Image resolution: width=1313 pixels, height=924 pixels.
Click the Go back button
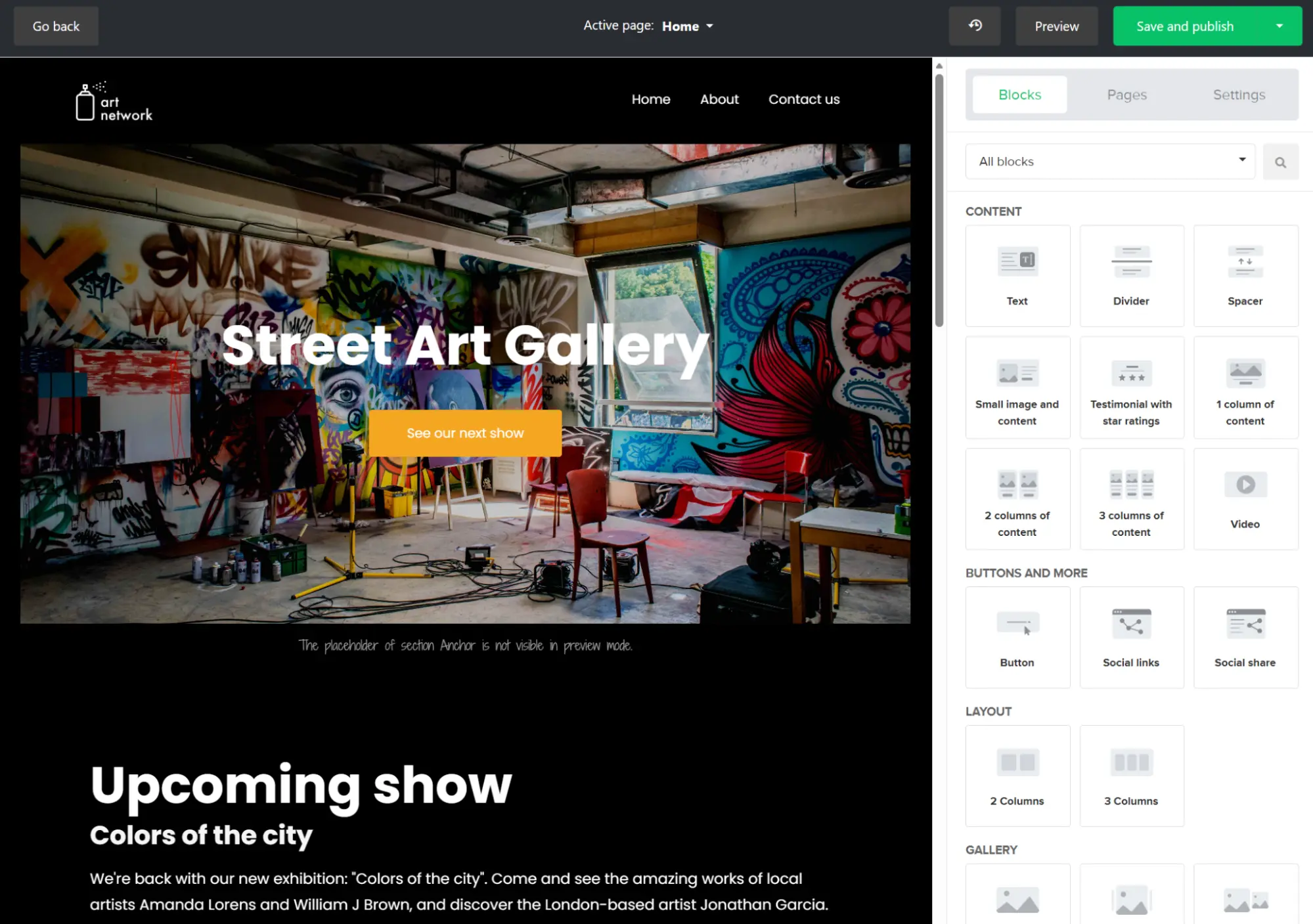[x=56, y=26]
